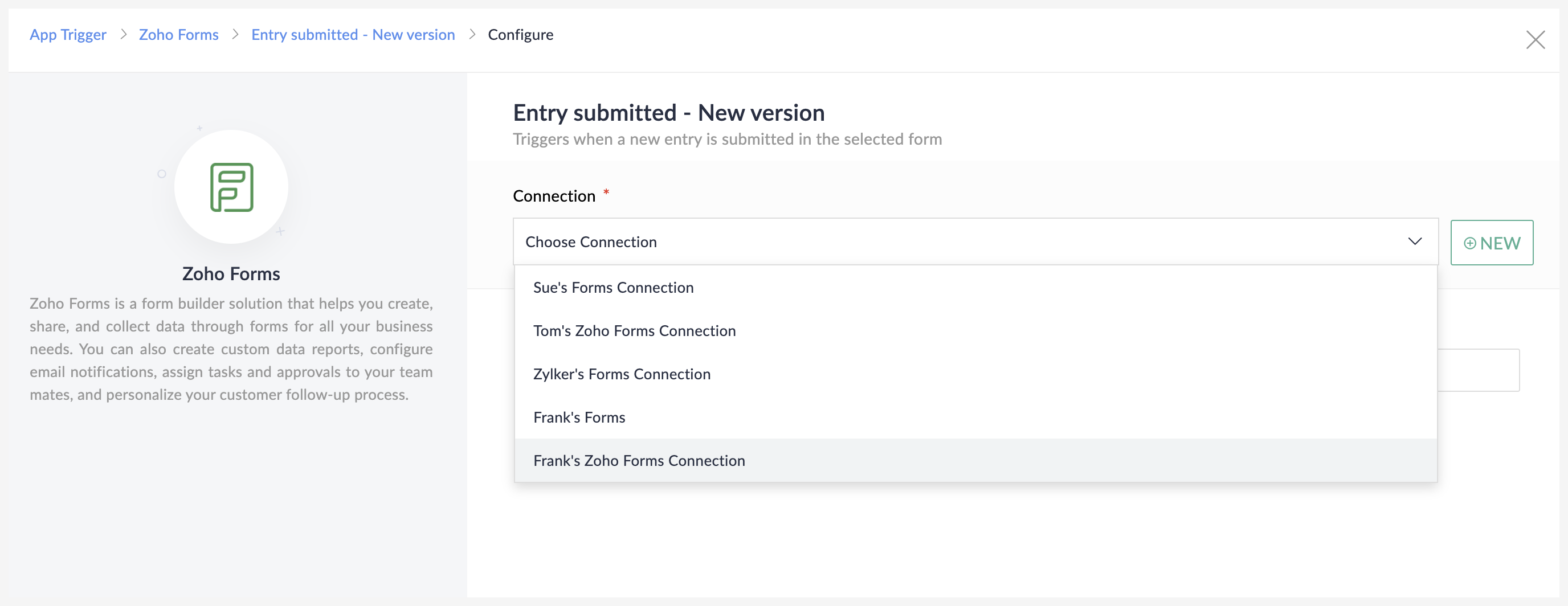
Task: Click the Zoho Forms logo icon
Action: click(x=231, y=187)
